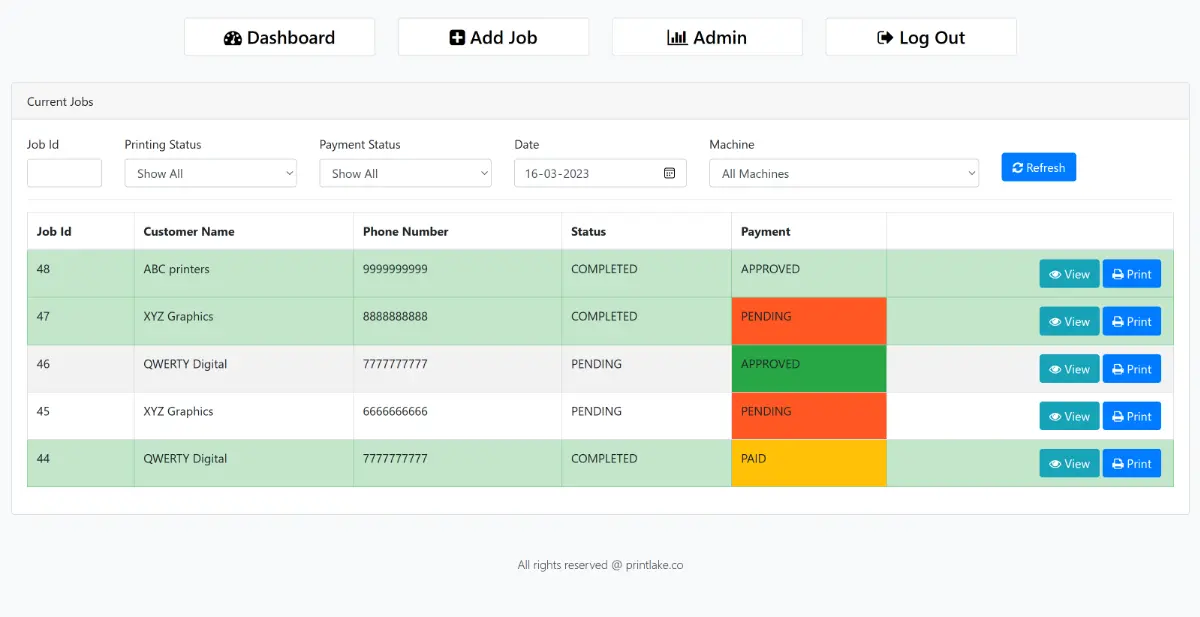
Task: Click the Current Jobs panel header
Action: pos(60,101)
